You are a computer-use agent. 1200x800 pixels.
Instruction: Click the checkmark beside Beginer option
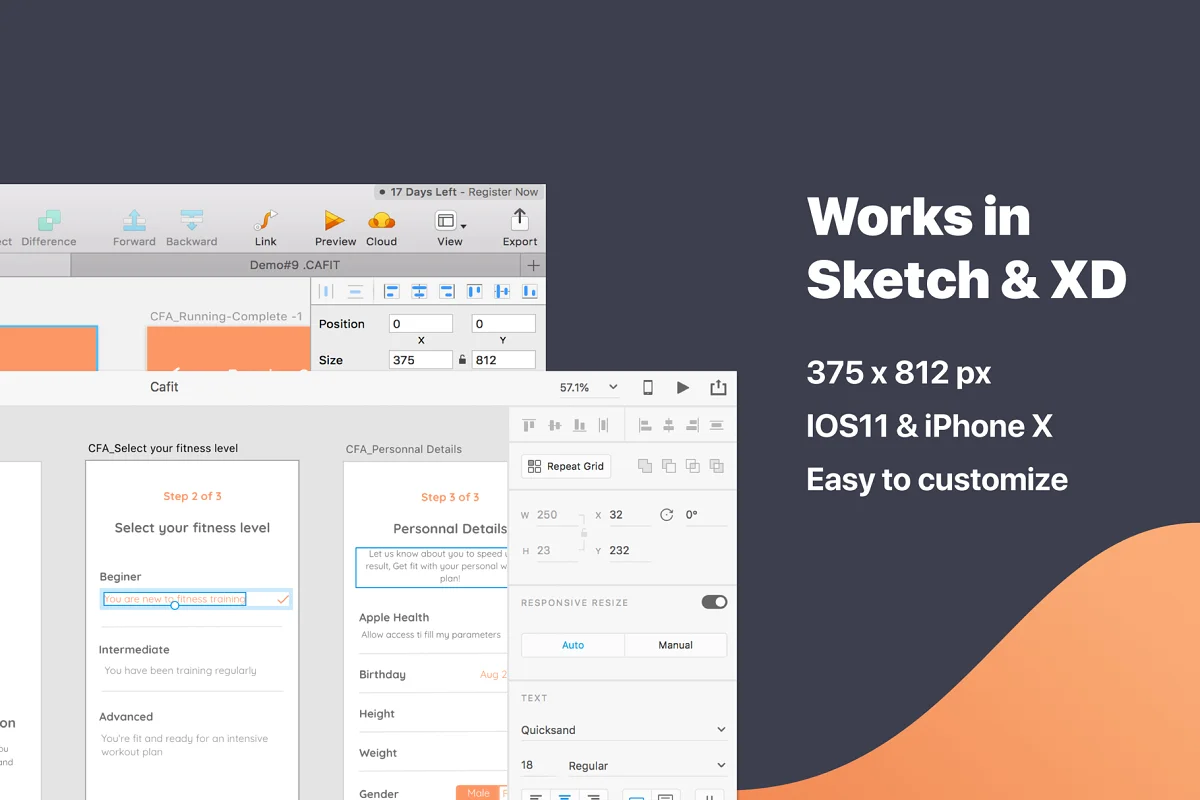[x=283, y=599]
